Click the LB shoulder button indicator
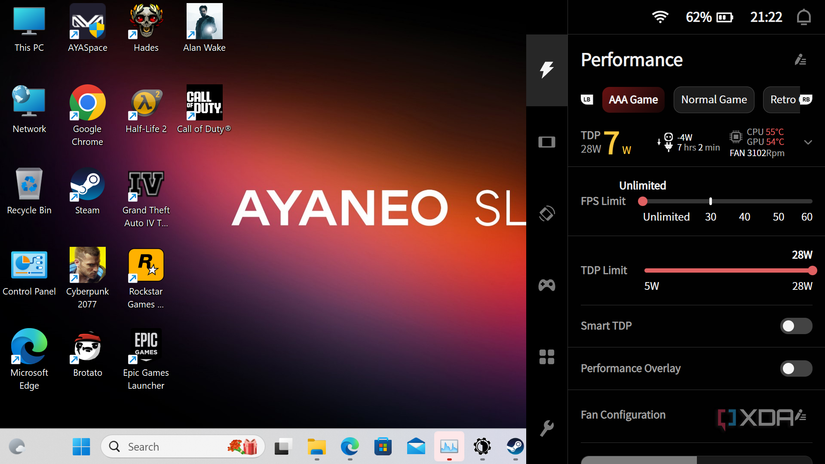The height and width of the screenshot is (464, 825). pyautogui.click(x=587, y=99)
